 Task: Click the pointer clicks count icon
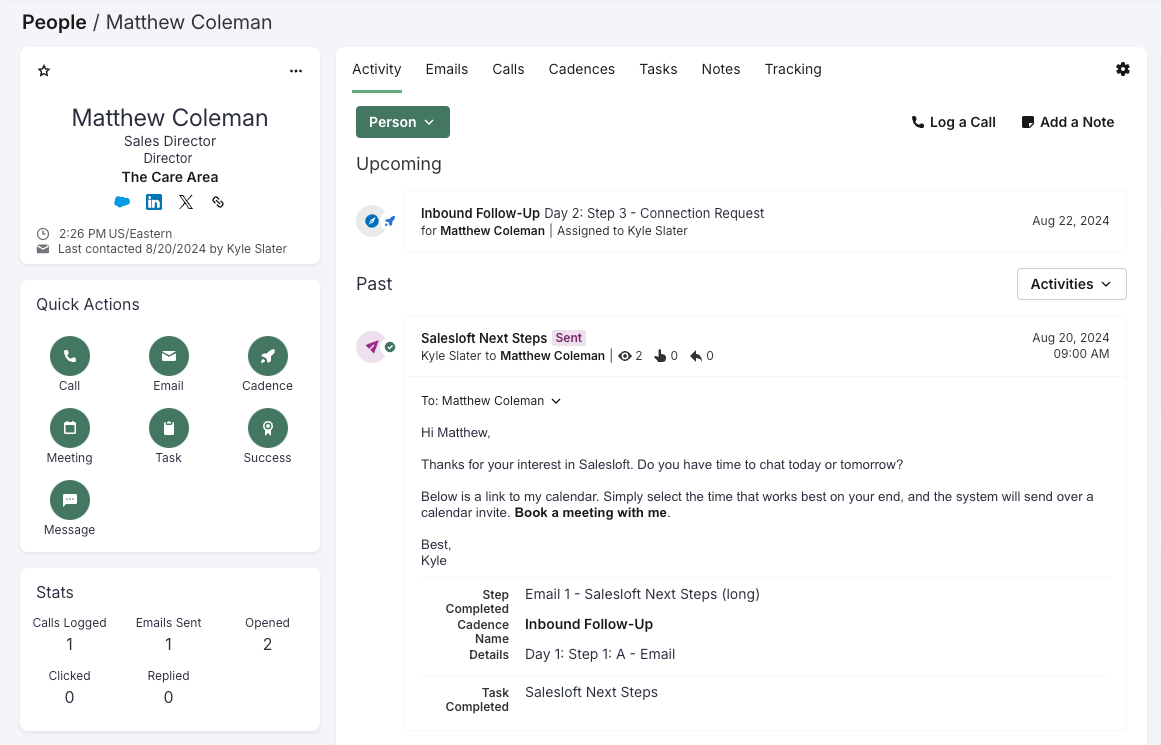click(x=660, y=356)
